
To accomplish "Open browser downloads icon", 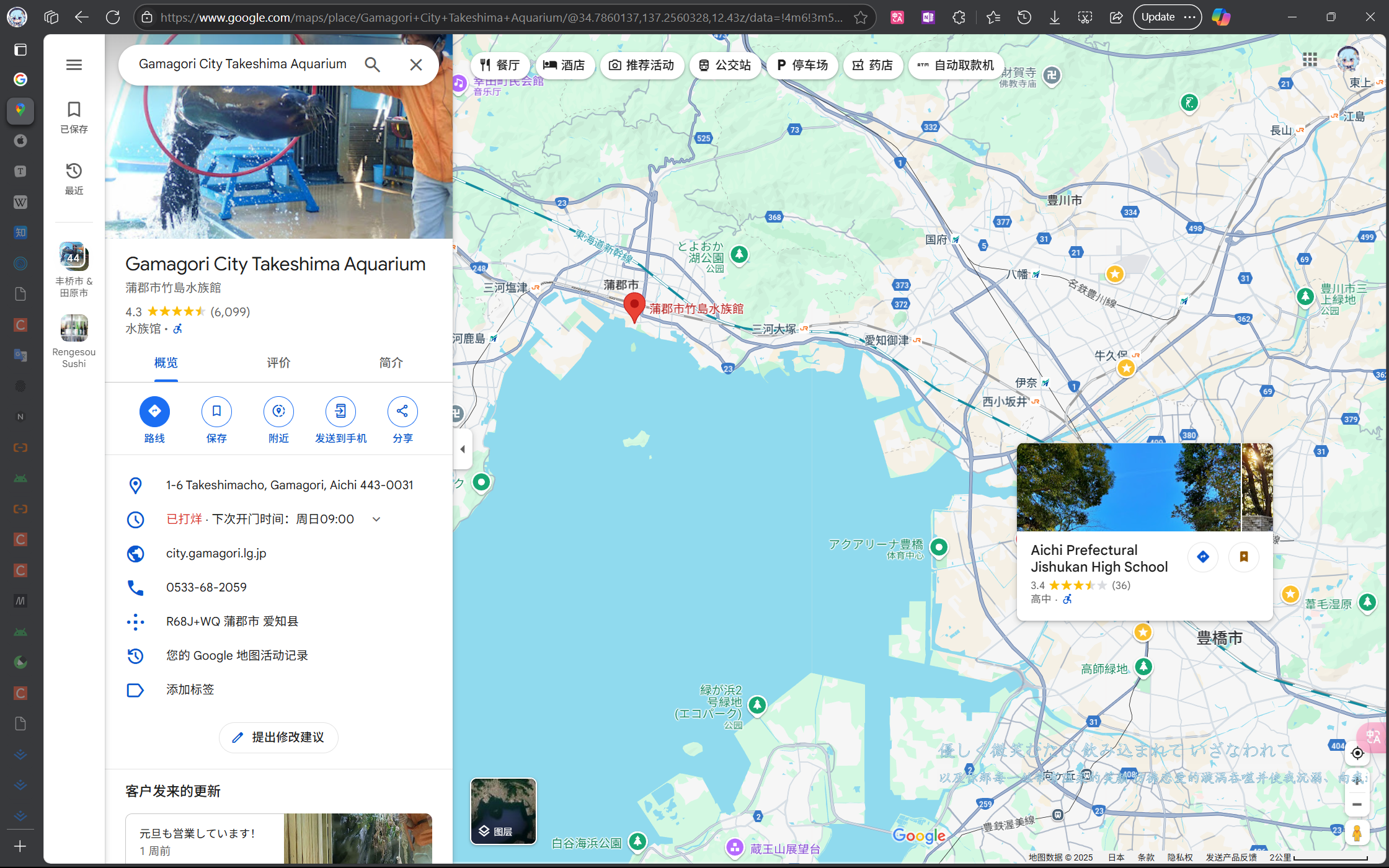I will (x=1054, y=17).
